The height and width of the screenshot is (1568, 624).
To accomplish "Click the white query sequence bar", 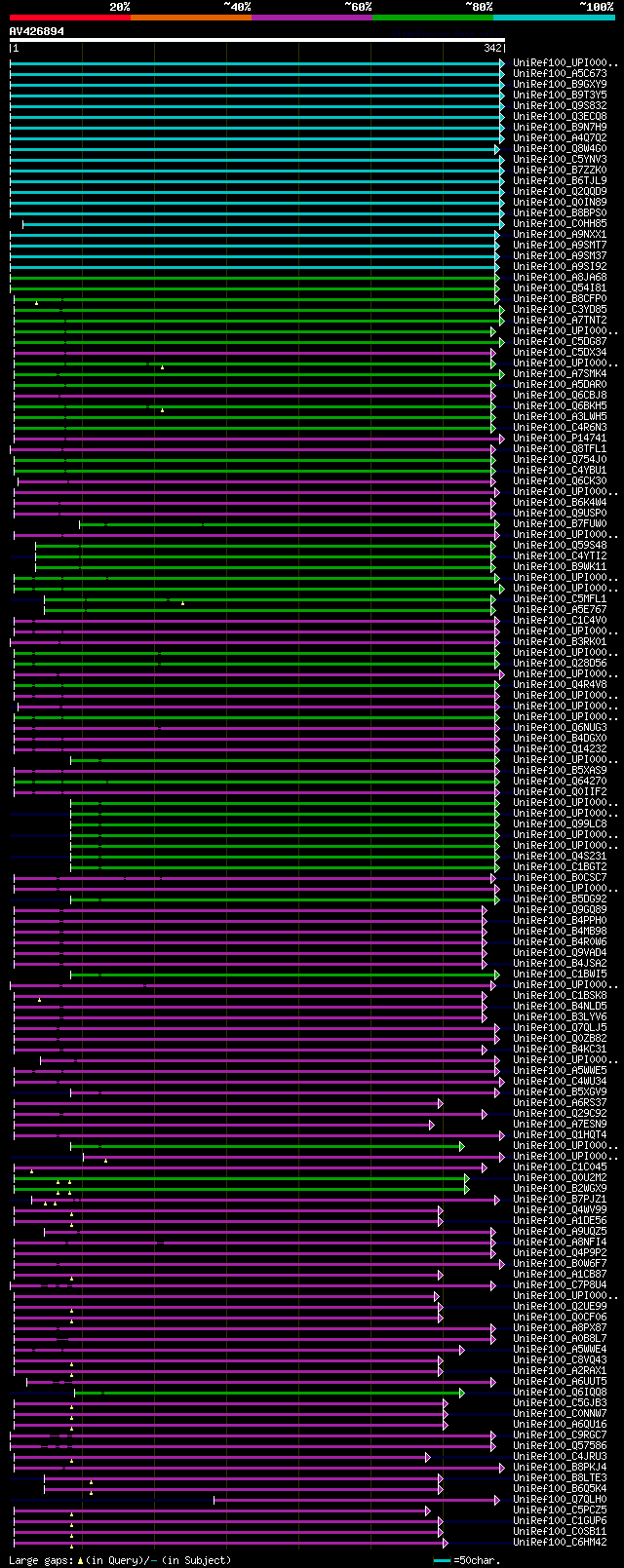I will click(x=257, y=40).
